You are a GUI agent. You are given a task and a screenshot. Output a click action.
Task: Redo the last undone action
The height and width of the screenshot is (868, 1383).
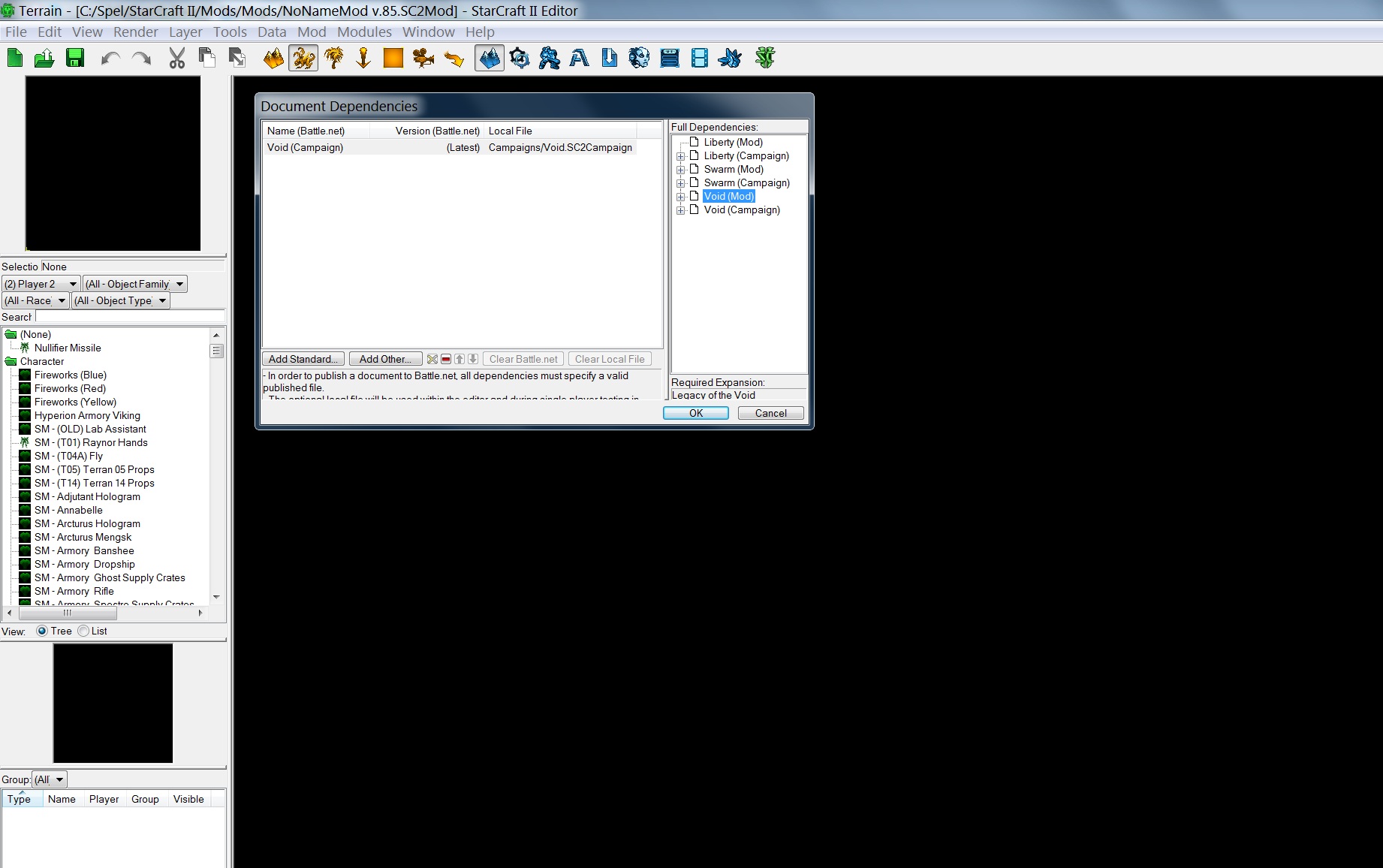click(141, 58)
